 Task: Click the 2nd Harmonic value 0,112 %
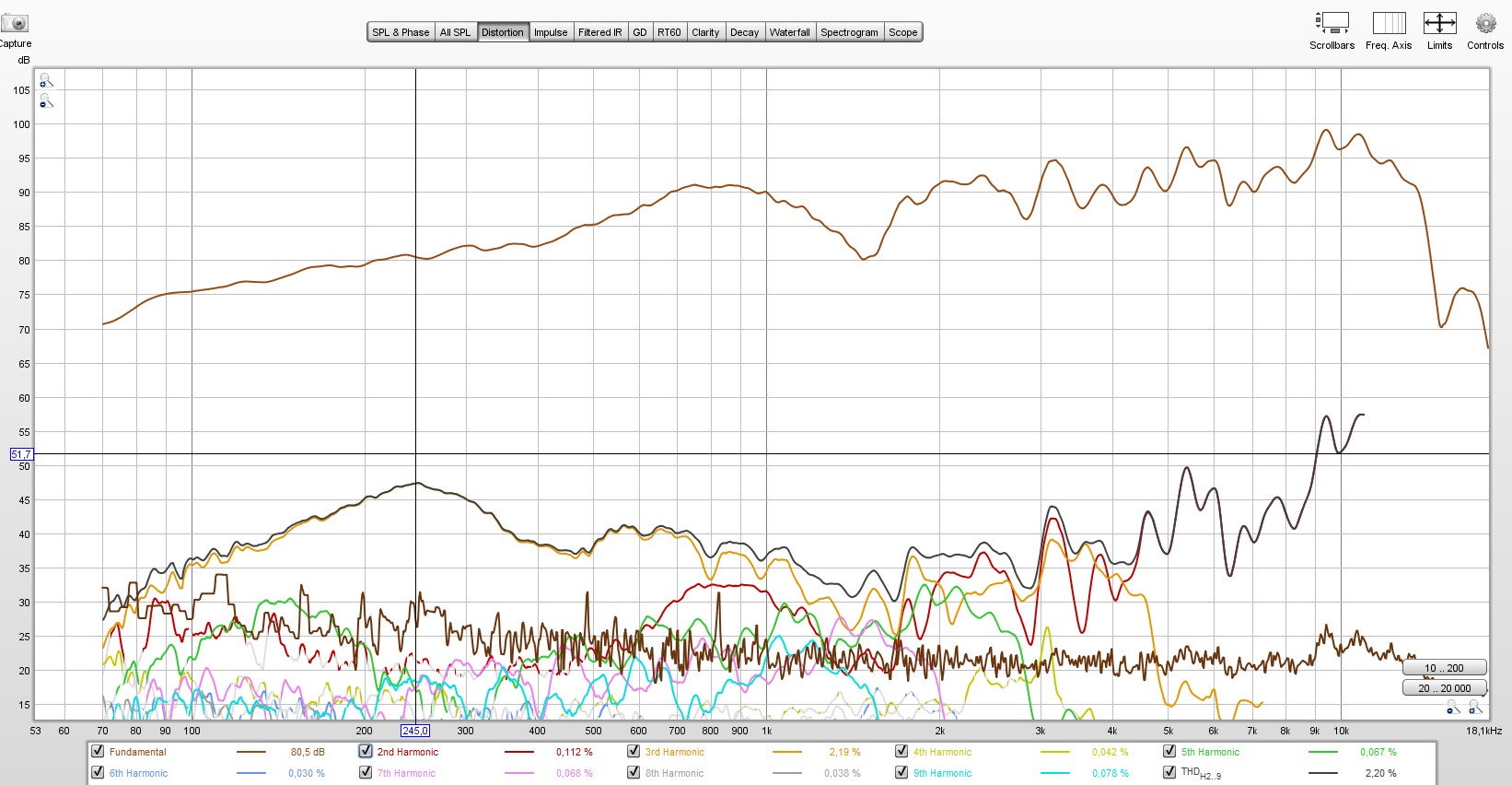tap(575, 752)
